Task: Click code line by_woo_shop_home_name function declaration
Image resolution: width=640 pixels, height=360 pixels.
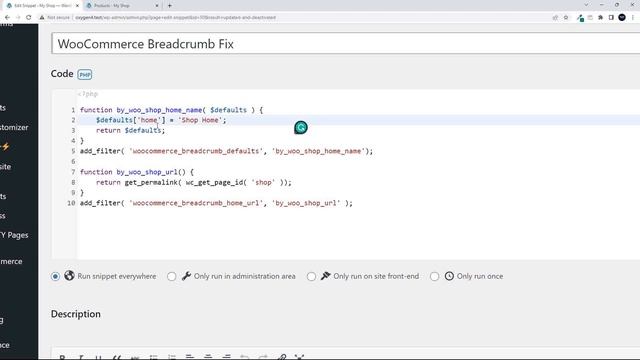Action: click(x=171, y=110)
